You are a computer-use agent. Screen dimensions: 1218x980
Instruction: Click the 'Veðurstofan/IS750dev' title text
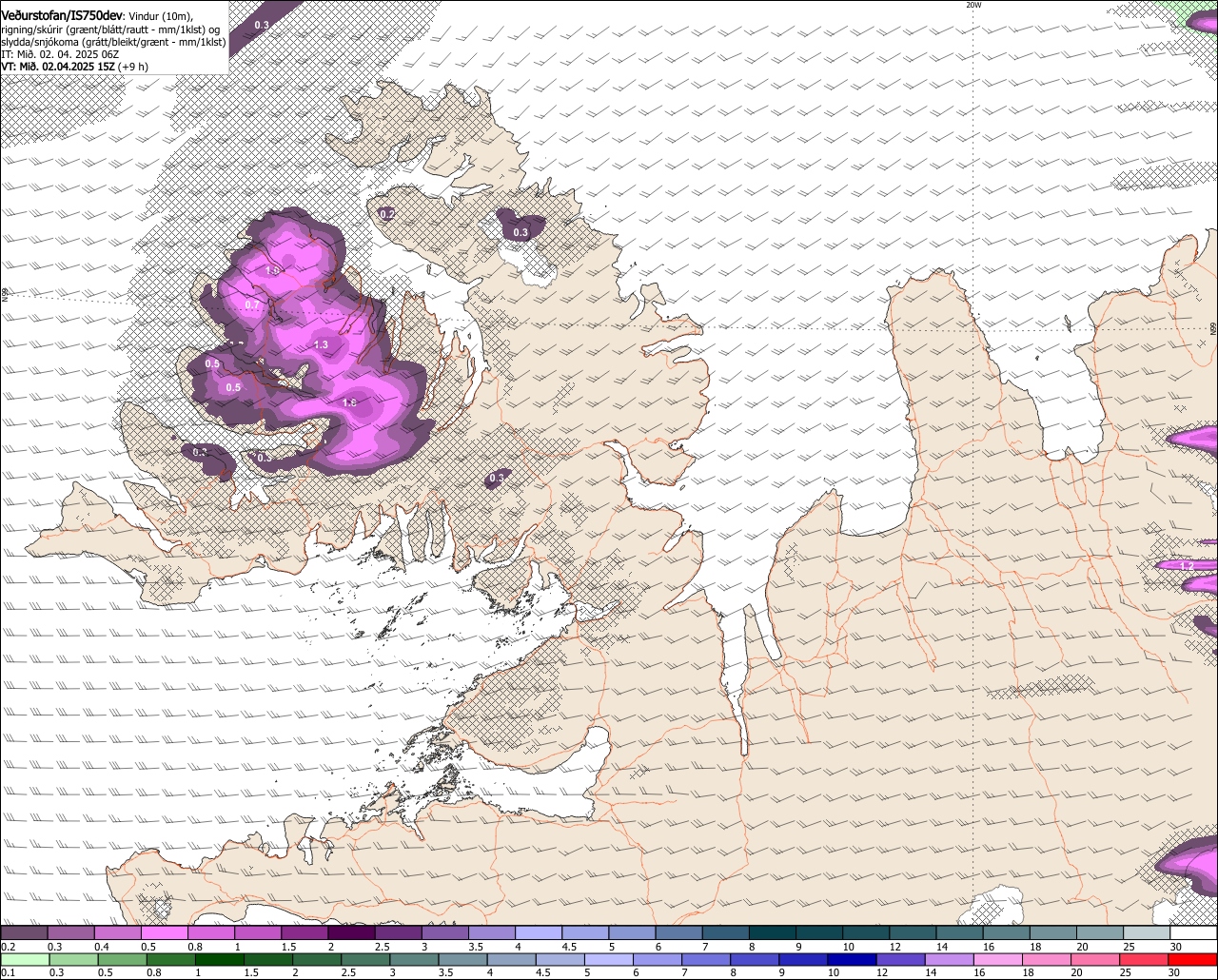point(62,16)
